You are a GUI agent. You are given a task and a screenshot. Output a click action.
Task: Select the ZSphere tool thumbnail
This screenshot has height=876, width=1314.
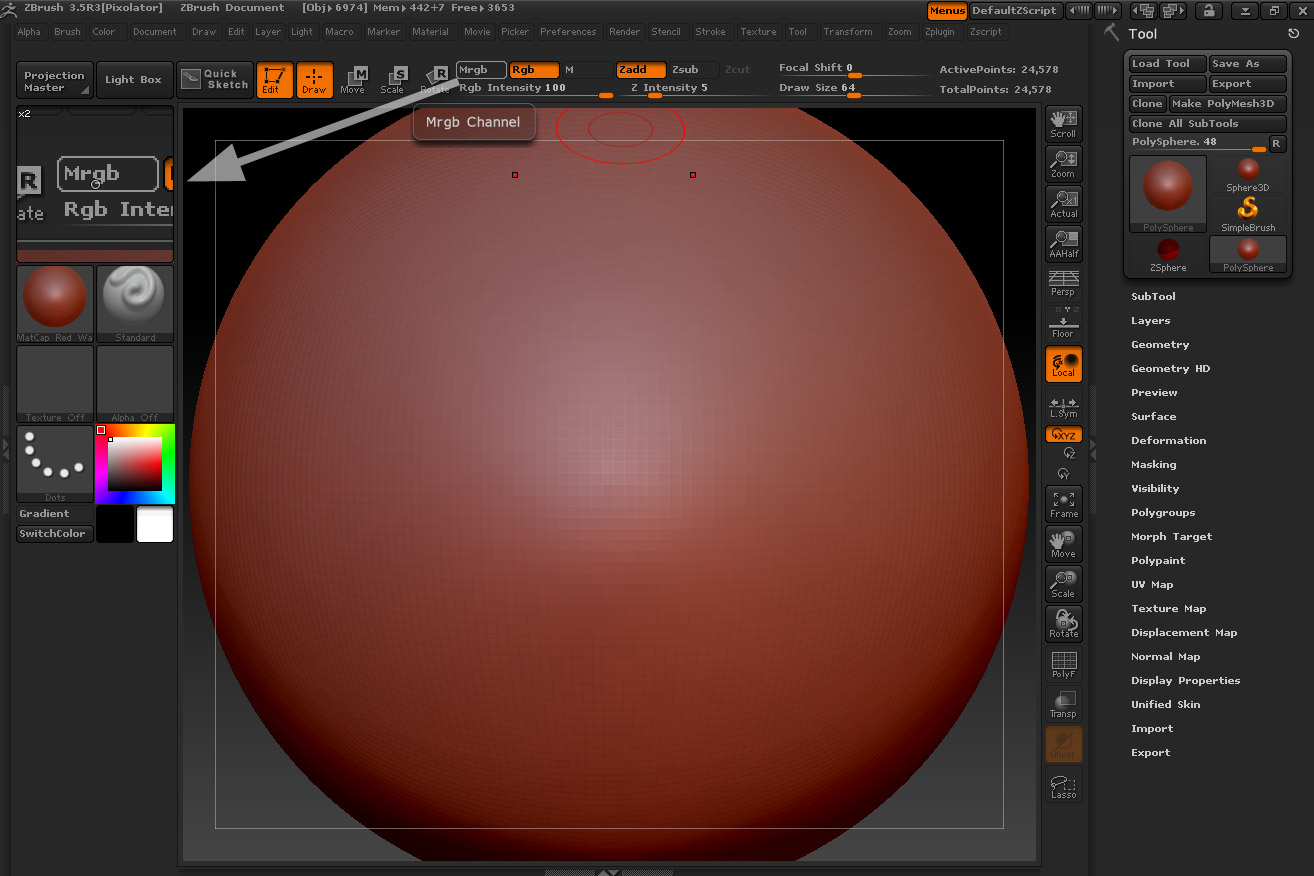tap(1168, 254)
